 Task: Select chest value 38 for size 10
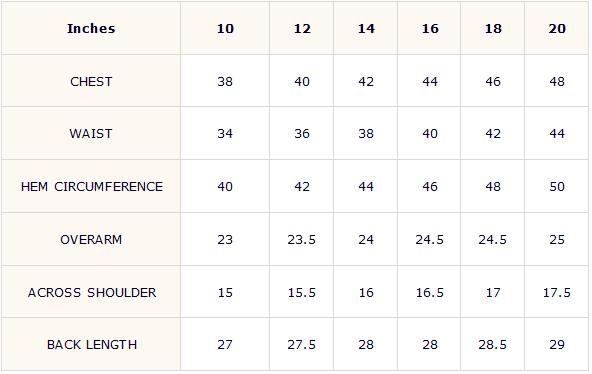point(225,82)
